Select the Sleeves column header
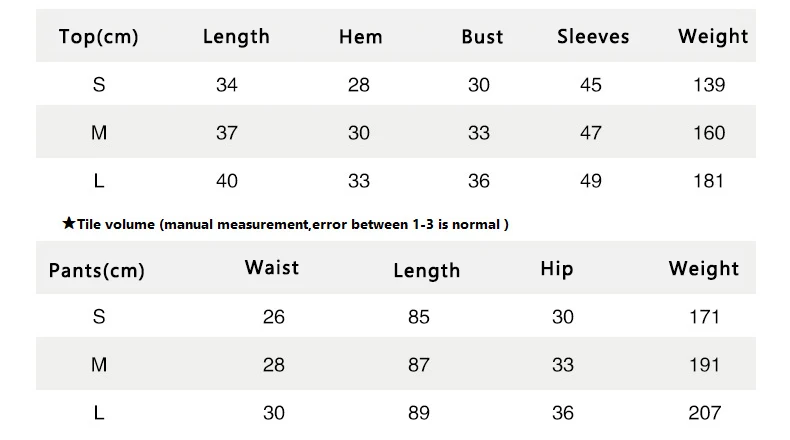Image resolution: width=790 pixels, height=440 pixels. [x=593, y=37]
